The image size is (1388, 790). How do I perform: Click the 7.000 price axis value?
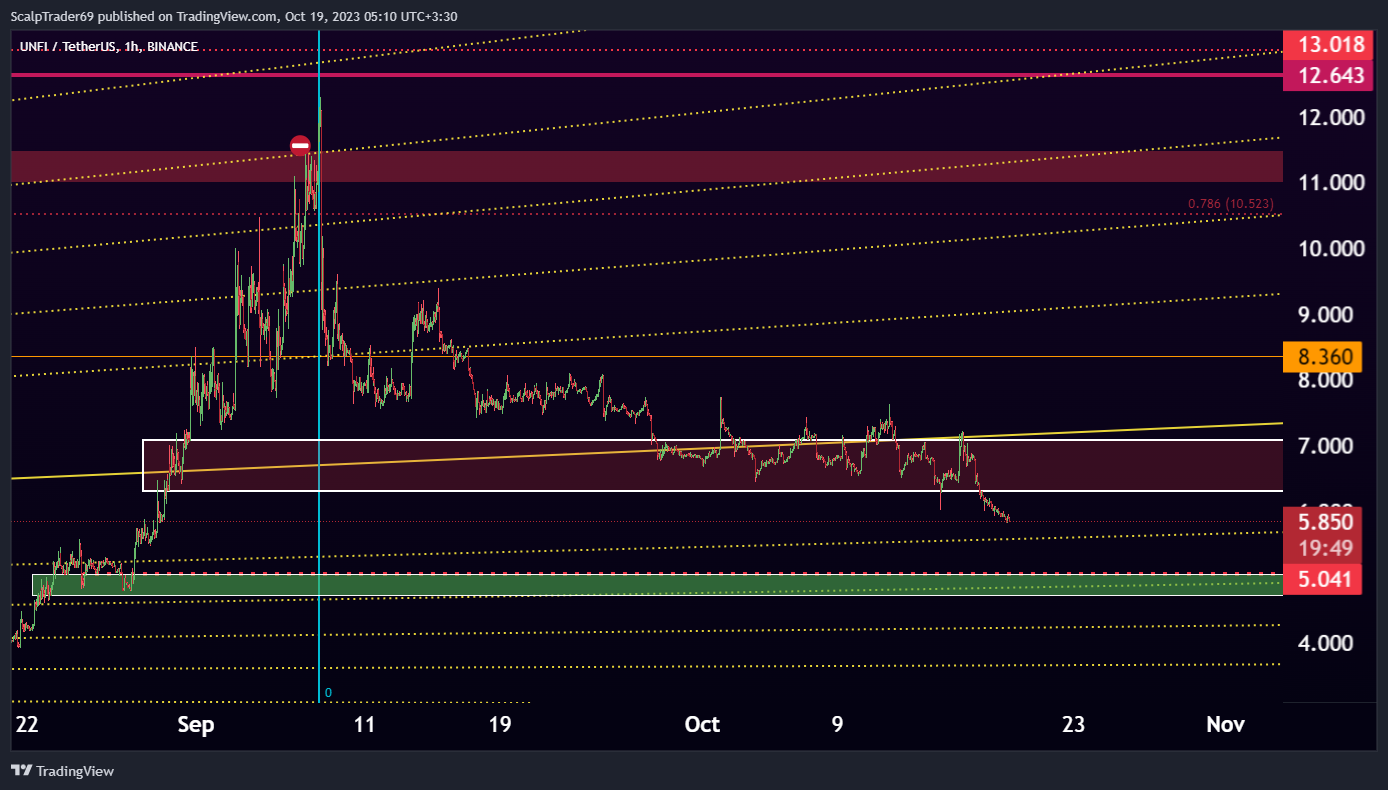[1324, 446]
